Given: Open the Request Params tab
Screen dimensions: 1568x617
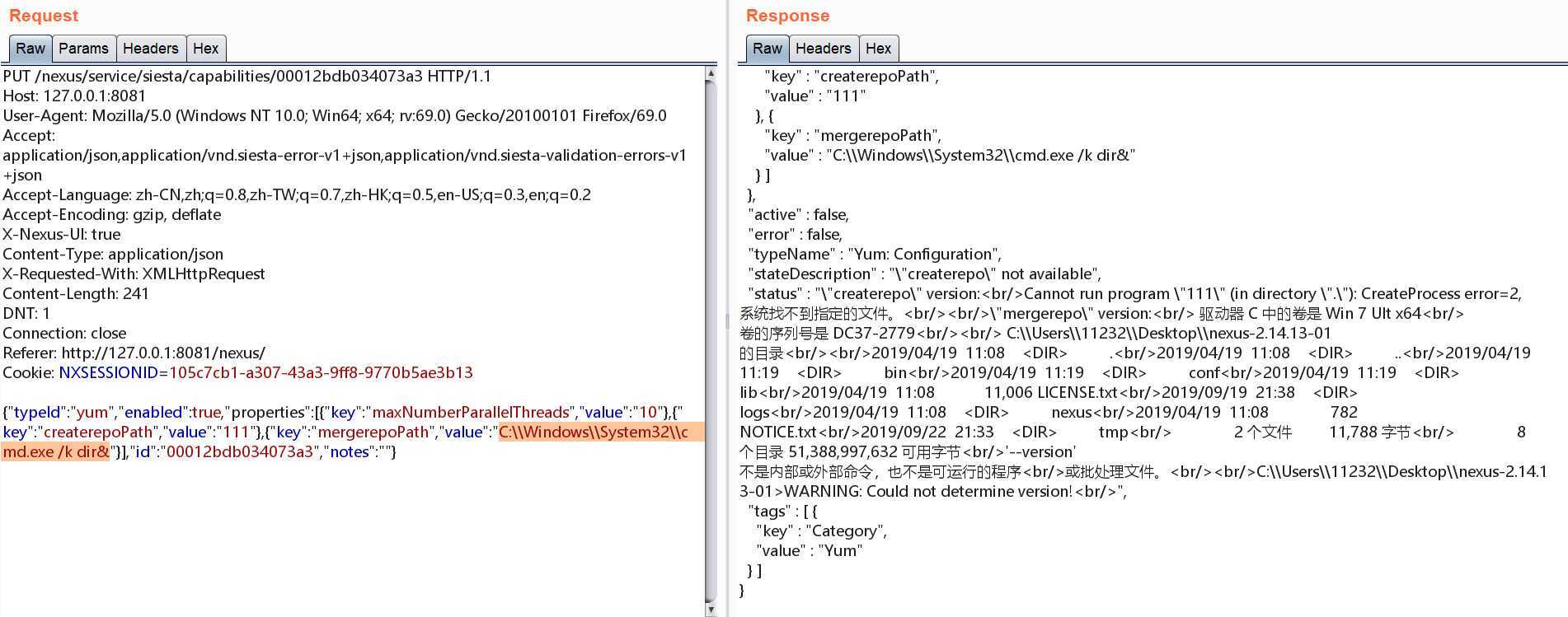Looking at the screenshot, I should 83,49.
